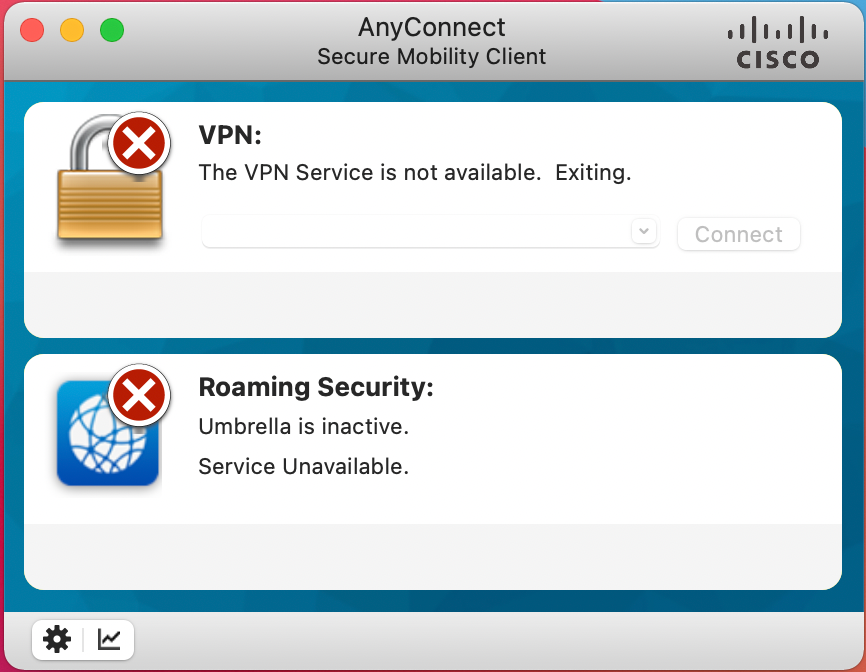The image size is (866, 672).
Task: Click the 'Service Unavailable.' status text
Action: (x=303, y=467)
